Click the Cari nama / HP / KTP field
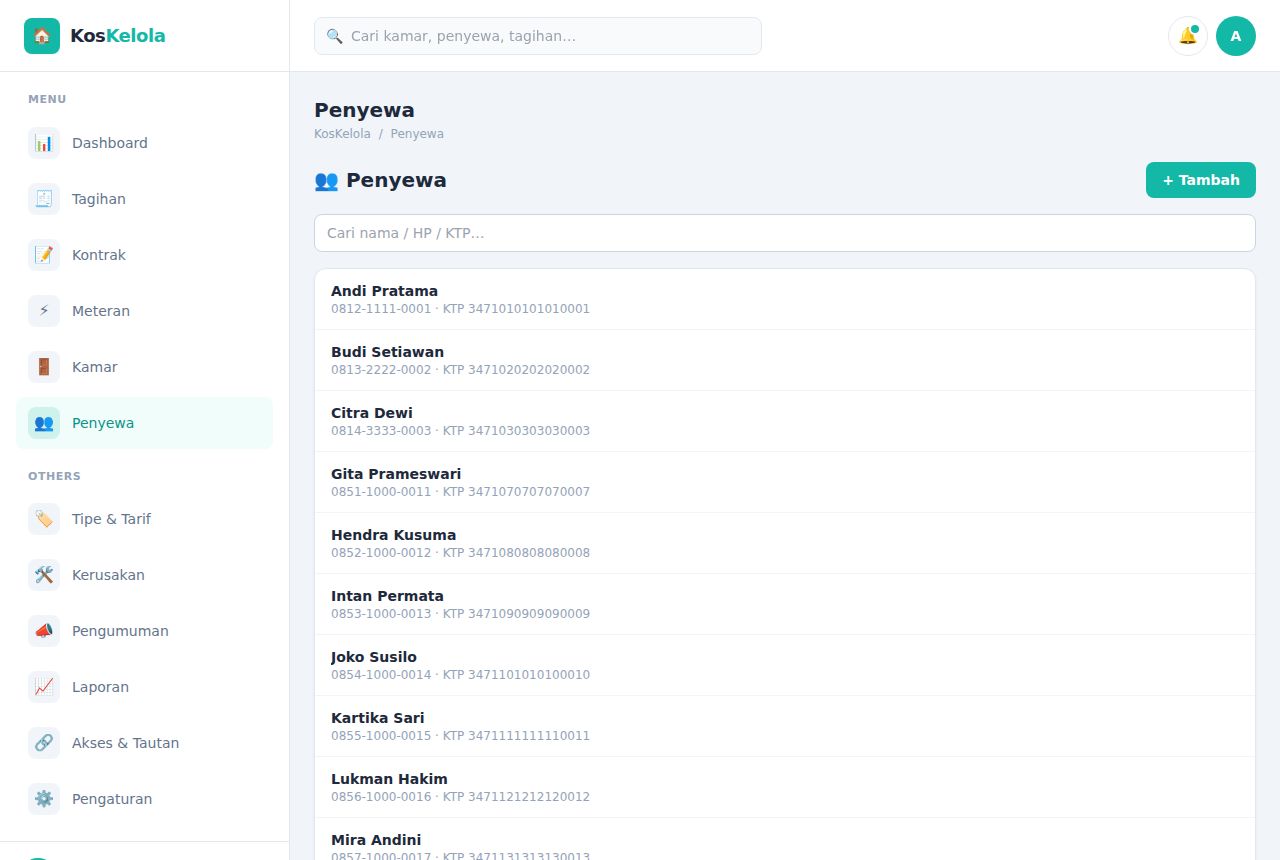Viewport: 1280px width, 860px height. pyautogui.click(x=785, y=233)
